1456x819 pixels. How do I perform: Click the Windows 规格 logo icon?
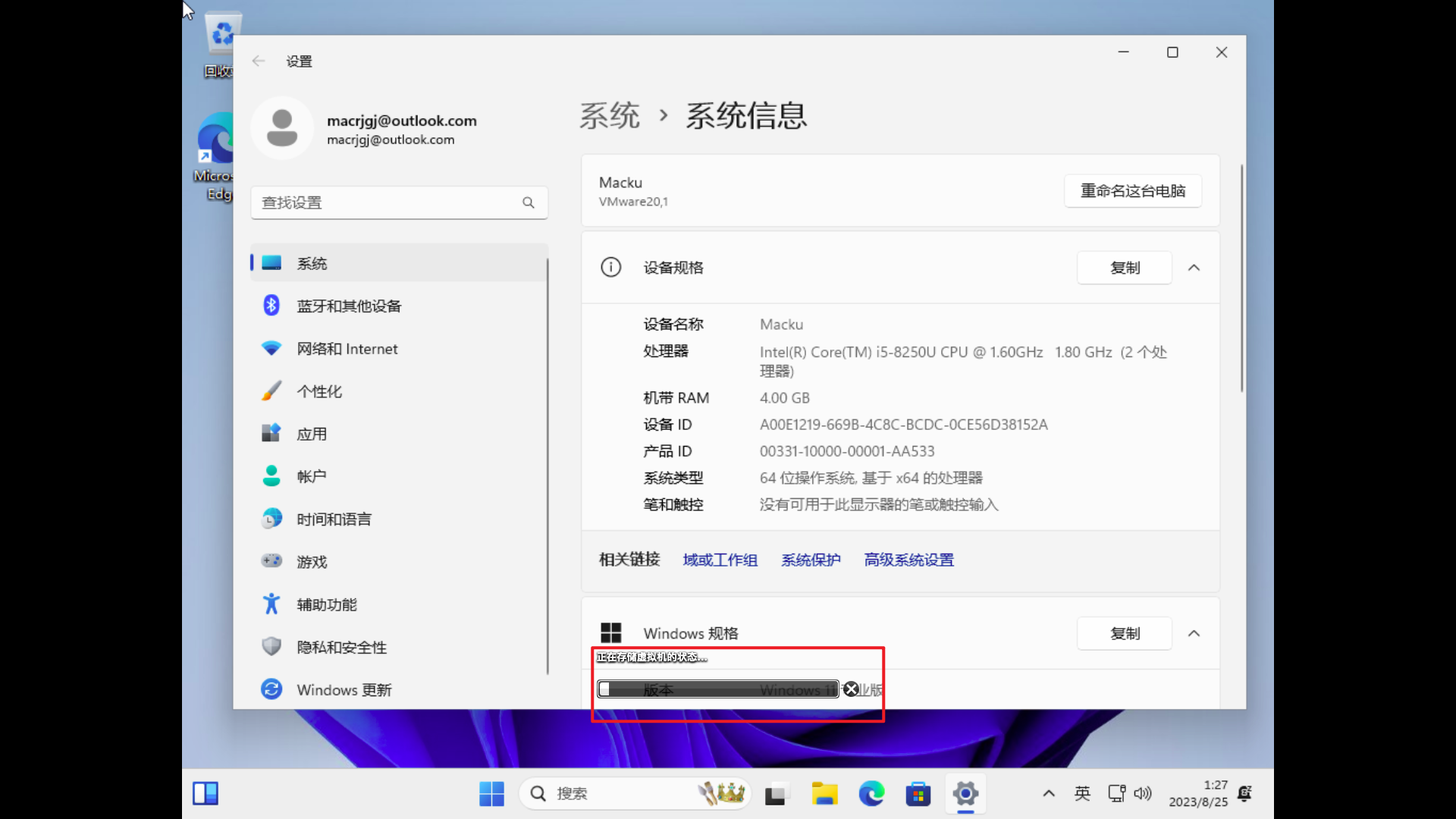[610, 633]
